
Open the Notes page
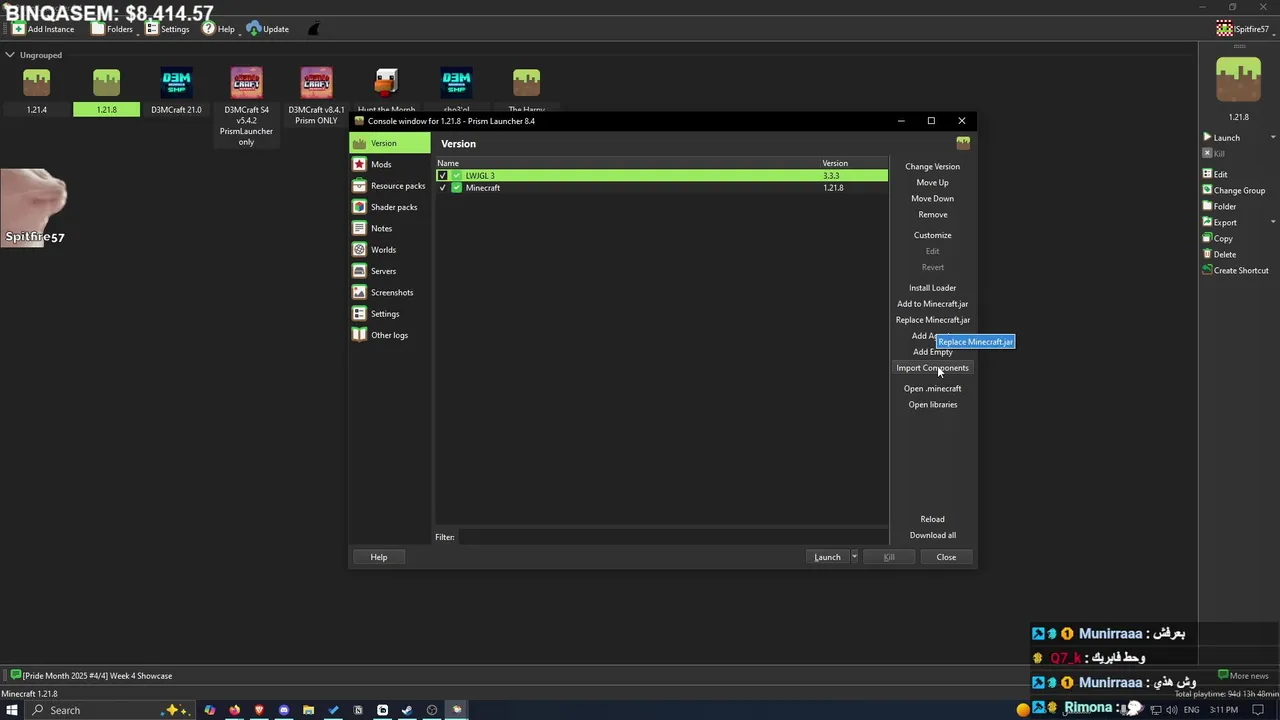click(x=390, y=228)
